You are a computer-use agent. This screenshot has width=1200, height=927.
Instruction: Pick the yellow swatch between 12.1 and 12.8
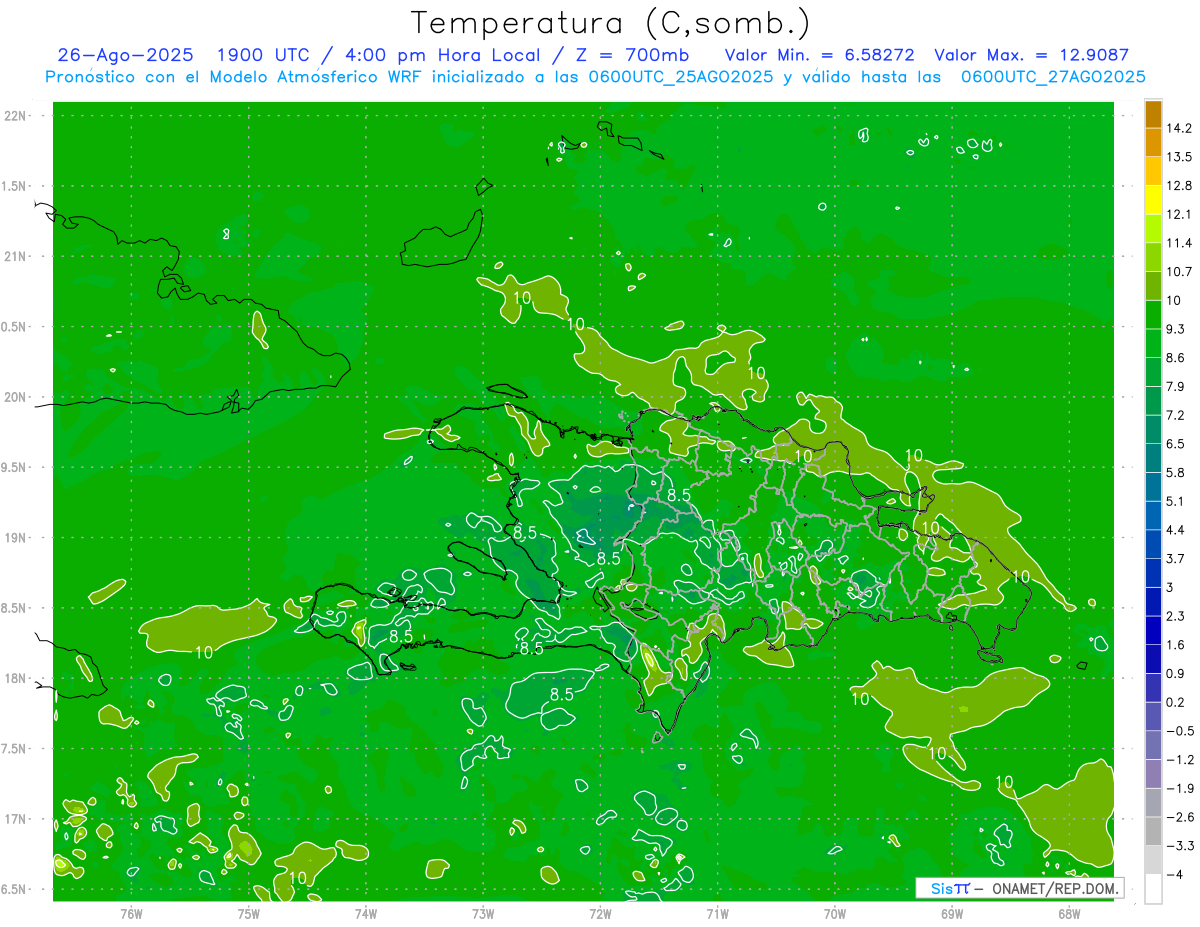click(1153, 200)
